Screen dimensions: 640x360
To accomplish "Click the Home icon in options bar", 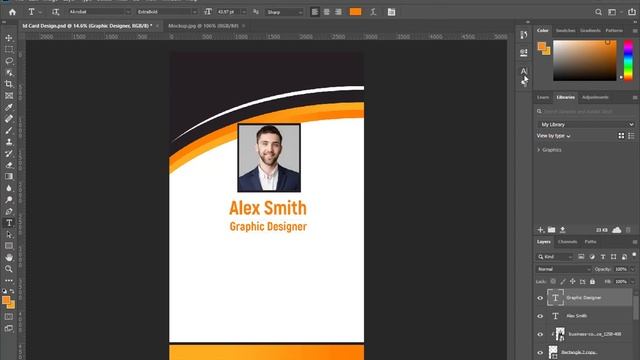I will pos(12,12).
